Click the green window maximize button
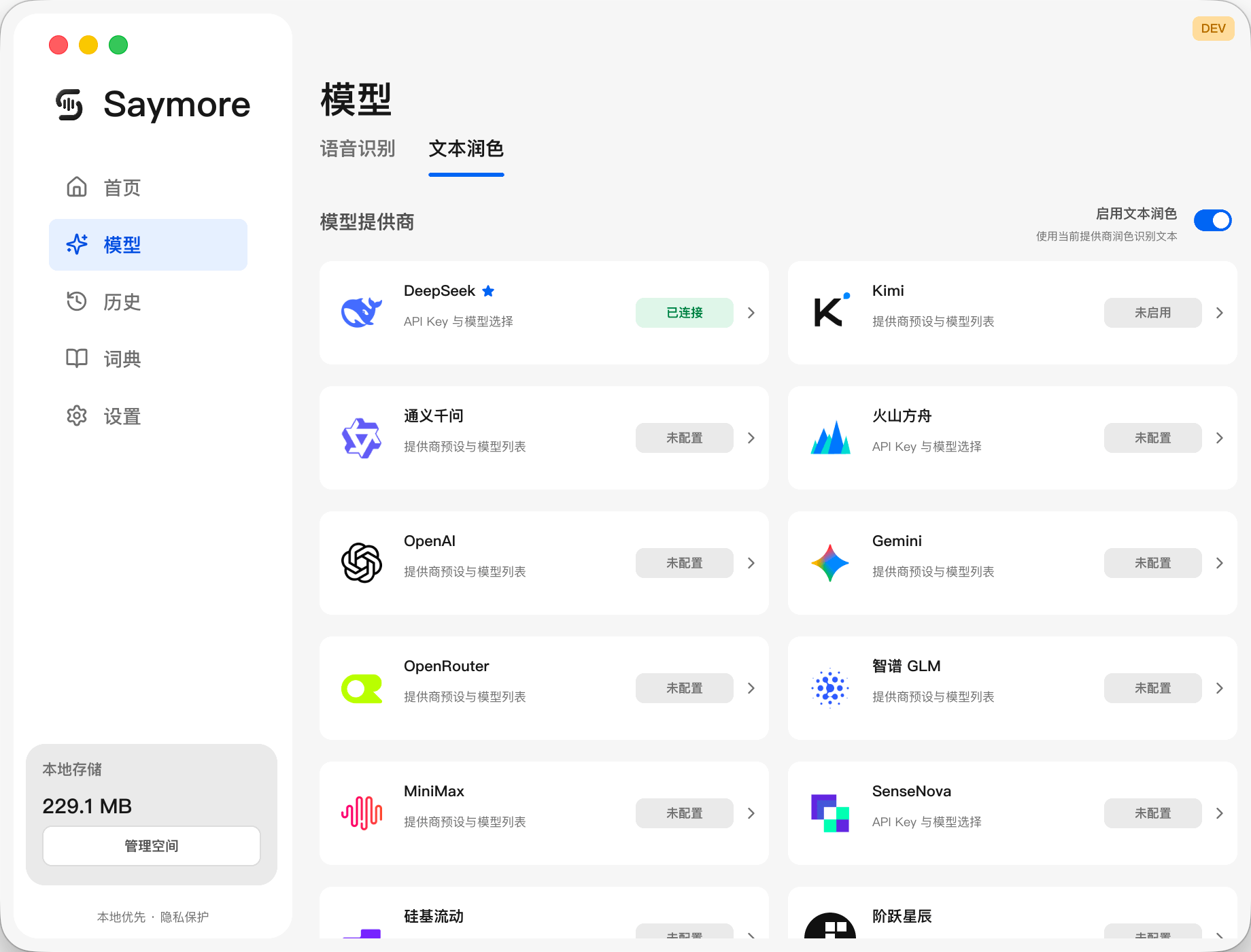 coord(118,45)
